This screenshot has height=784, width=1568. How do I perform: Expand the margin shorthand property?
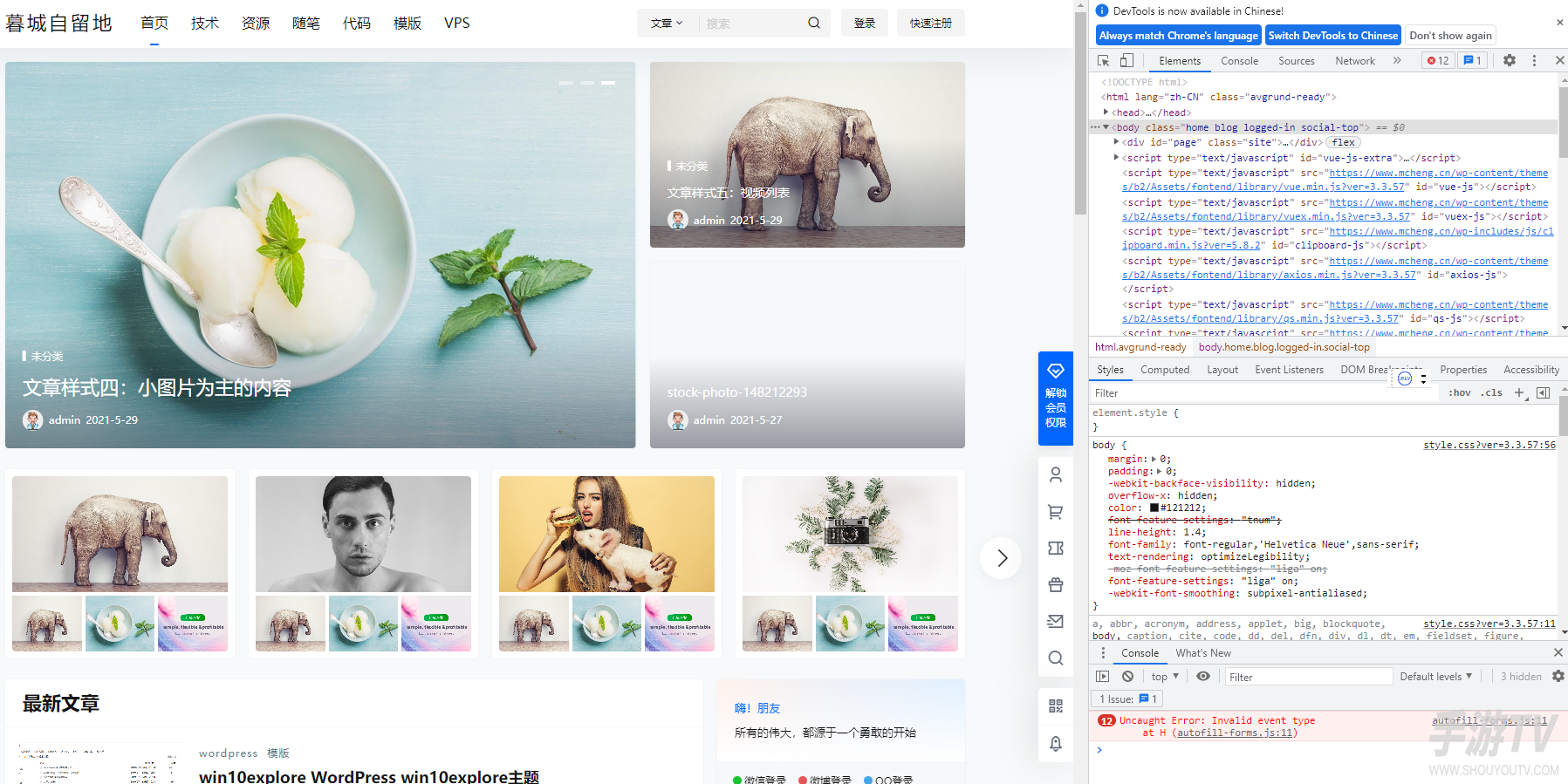pyautogui.click(x=1154, y=459)
